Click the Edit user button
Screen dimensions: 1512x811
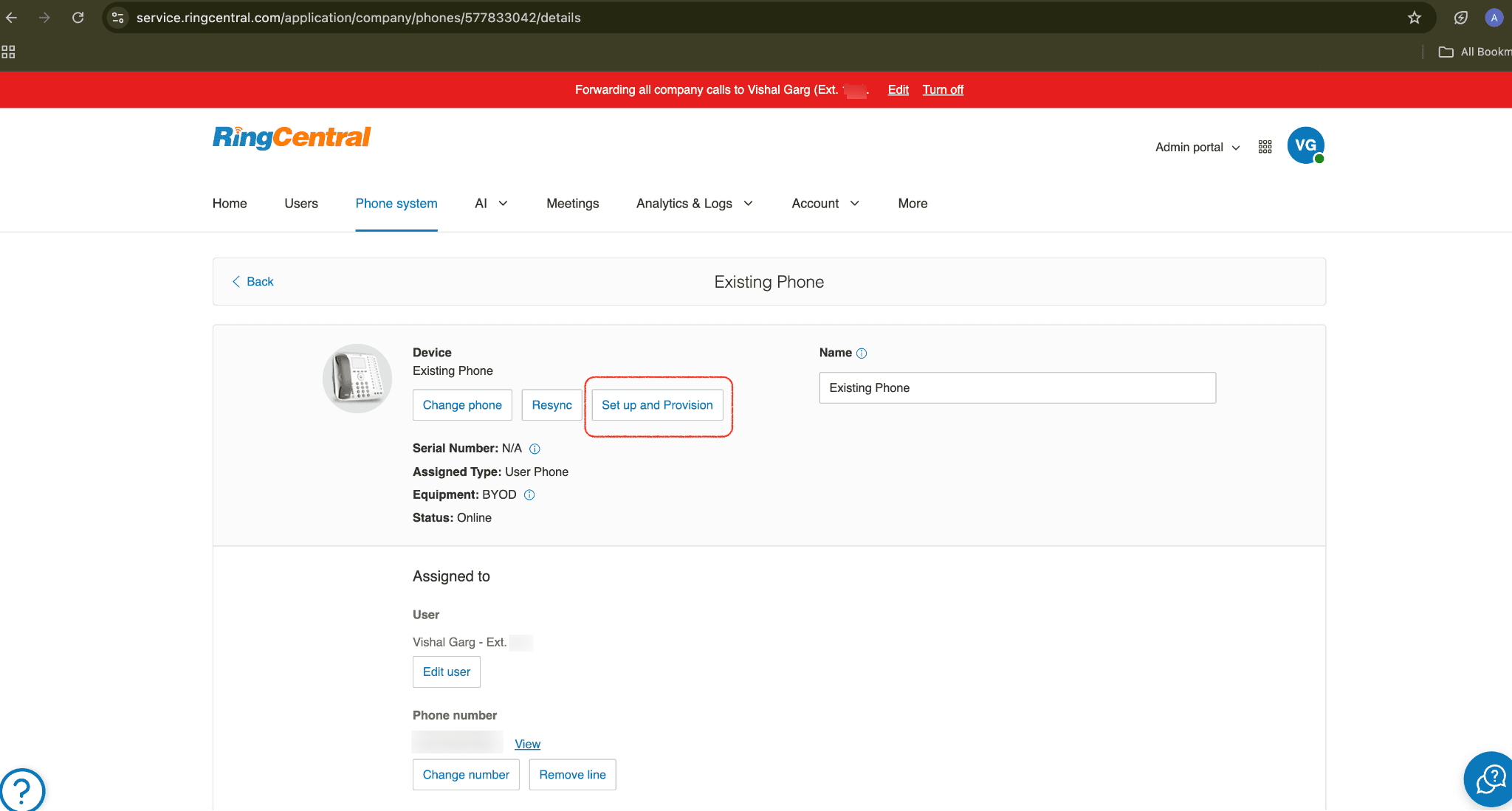(447, 672)
